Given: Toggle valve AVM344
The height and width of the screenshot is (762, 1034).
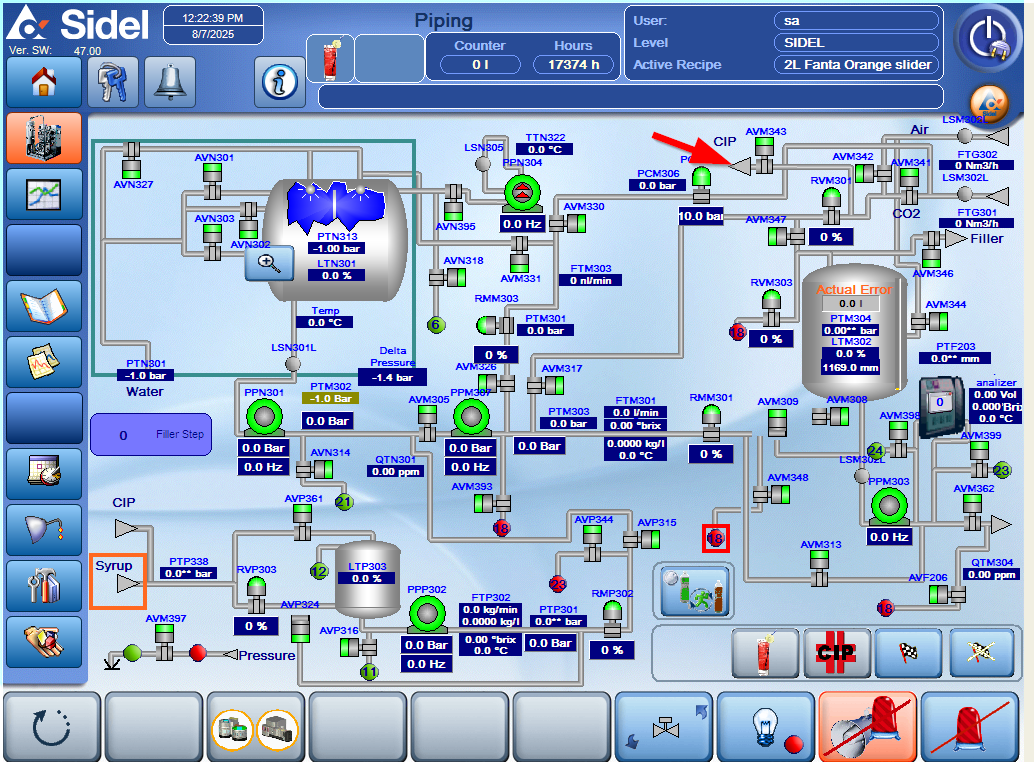Looking at the screenshot, I should [930, 322].
